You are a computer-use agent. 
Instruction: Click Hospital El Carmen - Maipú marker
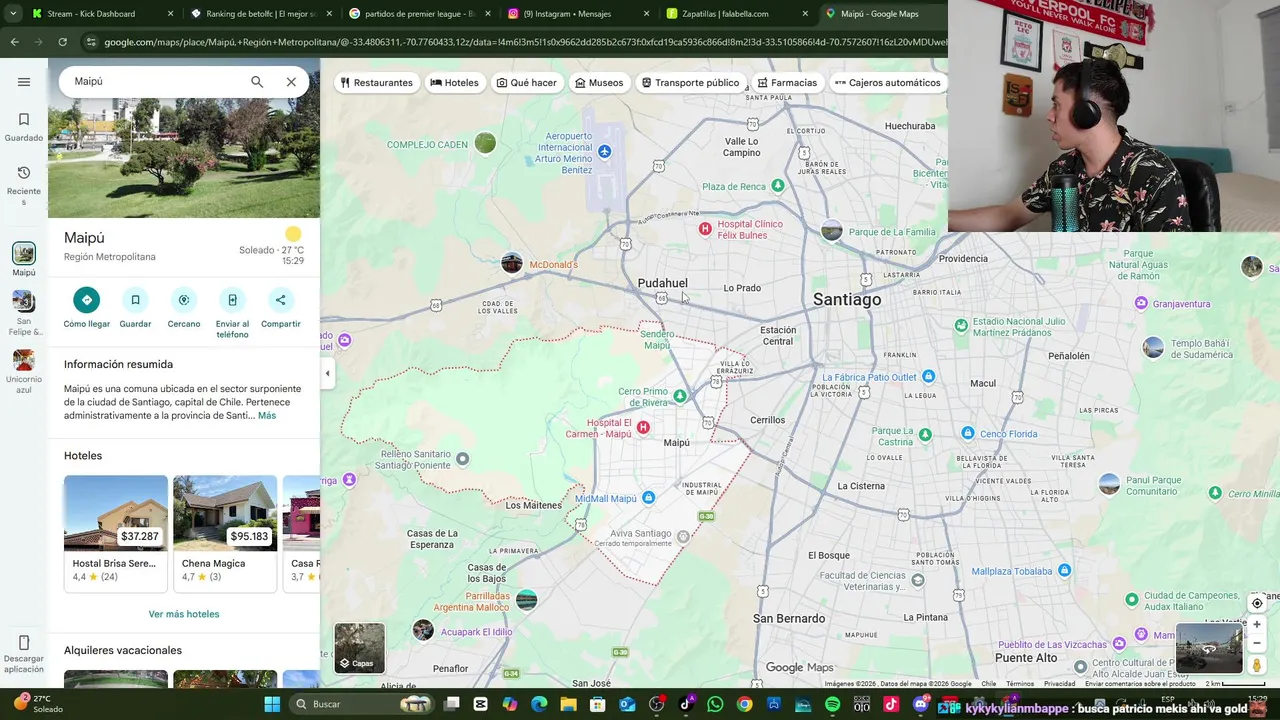click(x=643, y=427)
